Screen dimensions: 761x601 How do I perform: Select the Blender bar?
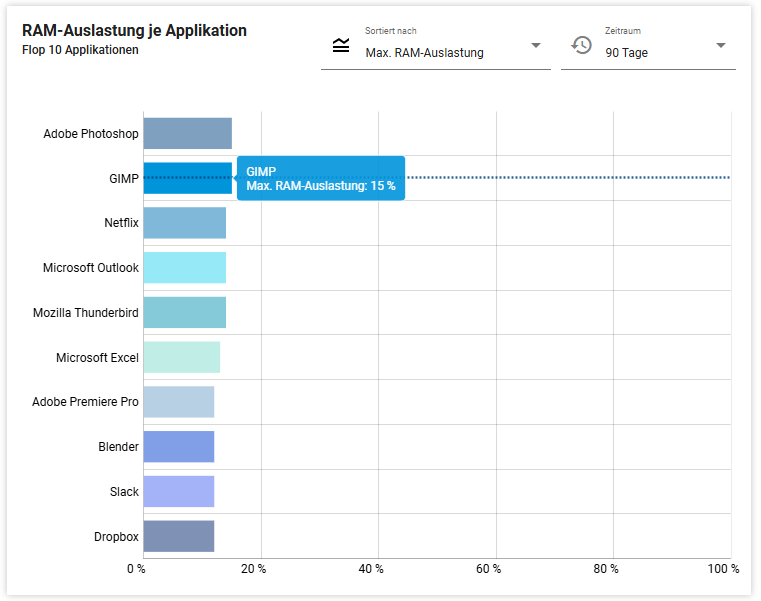pos(178,447)
